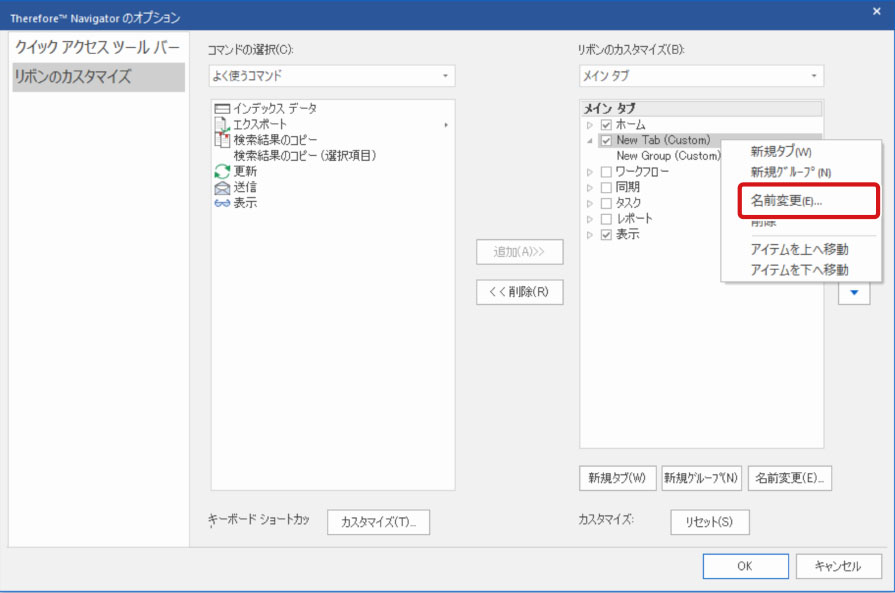The height and width of the screenshot is (593, 895).
Task: Uncheck the ホーム tab checkbox
Action: 606,125
